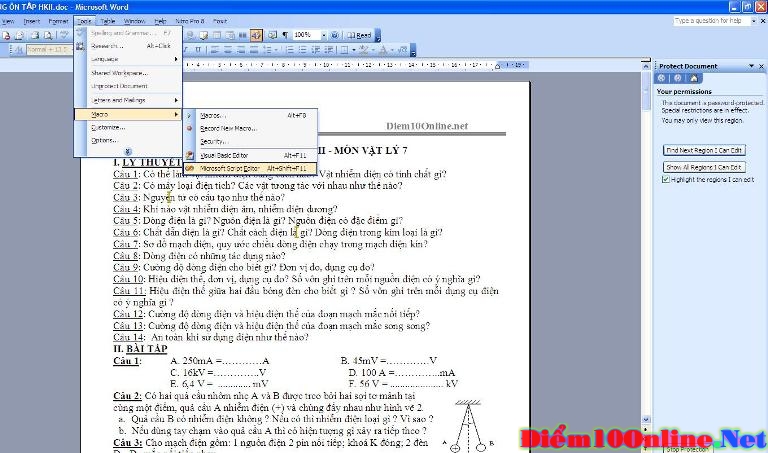Click the Highlight color icon
This screenshot has width=768, height=453.
tap(363, 49)
